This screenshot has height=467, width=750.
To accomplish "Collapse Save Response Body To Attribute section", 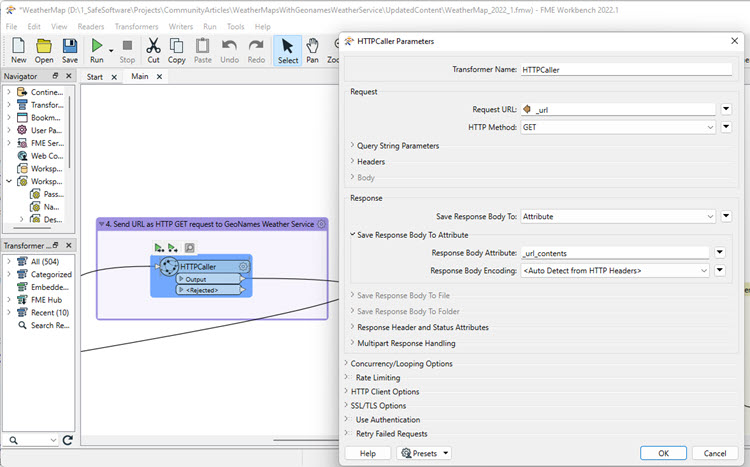I will coord(352,234).
